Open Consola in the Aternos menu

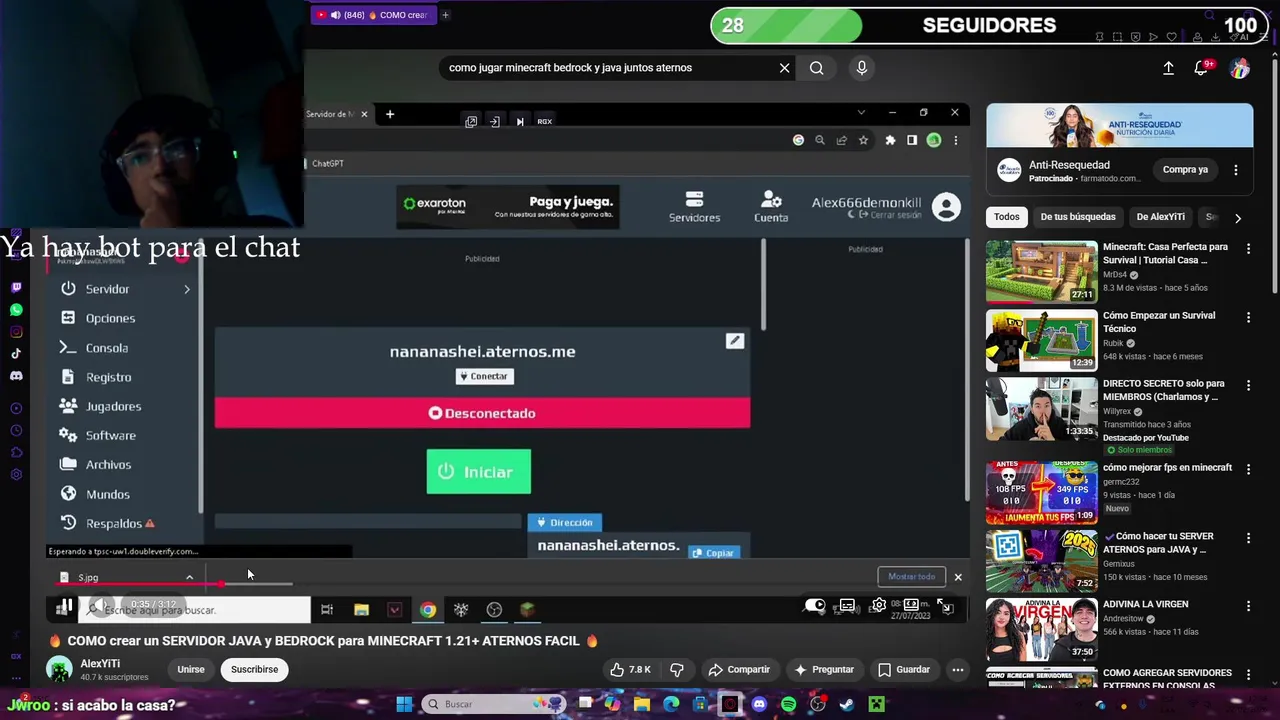coord(106,348)
